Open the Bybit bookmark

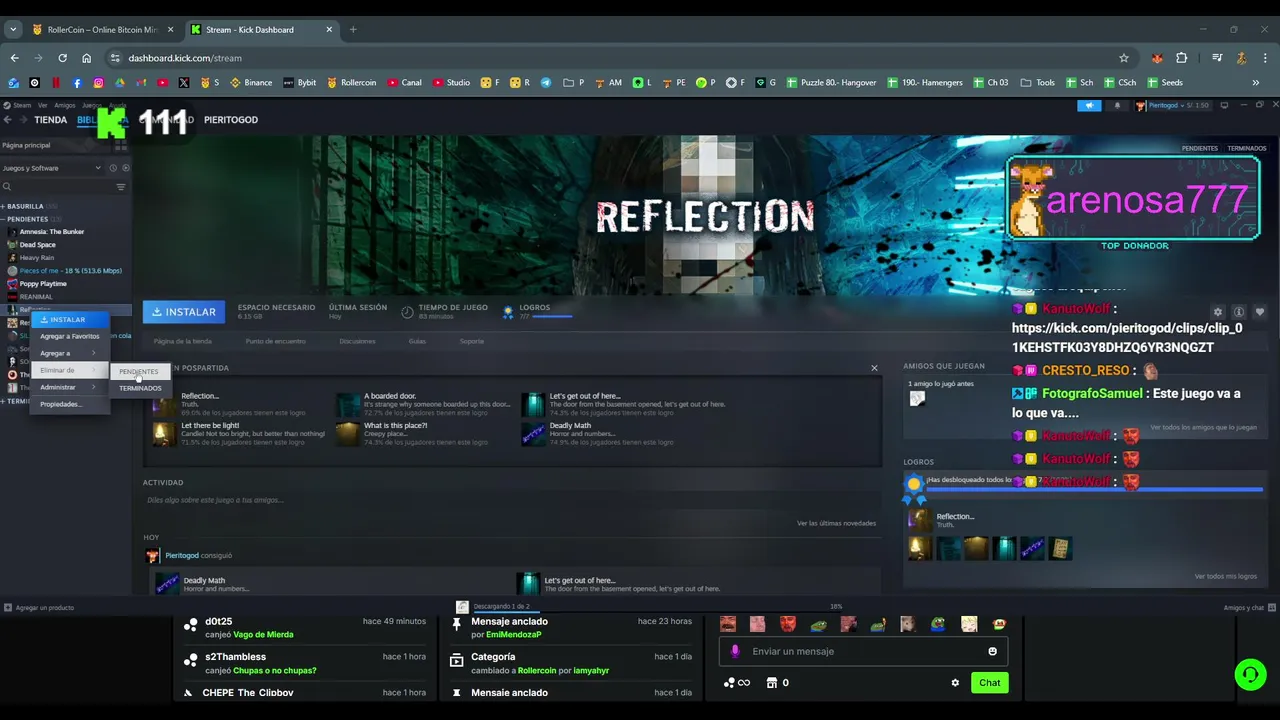[299, 82]
